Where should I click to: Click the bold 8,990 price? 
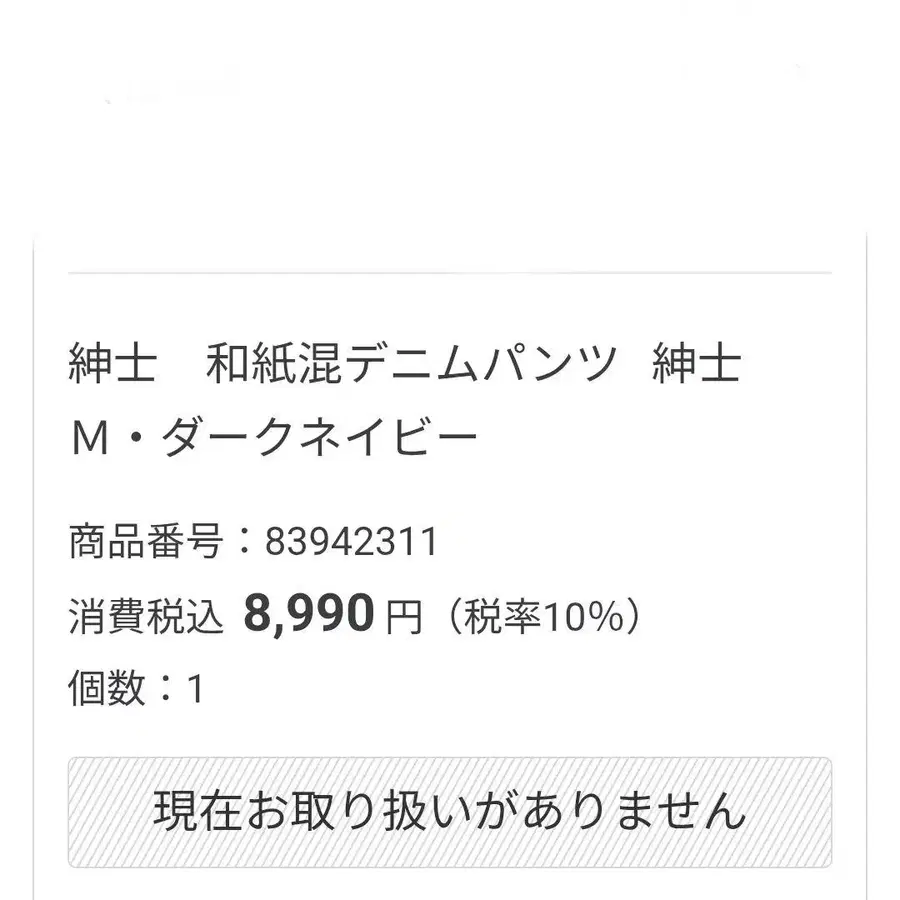point(308,614)
